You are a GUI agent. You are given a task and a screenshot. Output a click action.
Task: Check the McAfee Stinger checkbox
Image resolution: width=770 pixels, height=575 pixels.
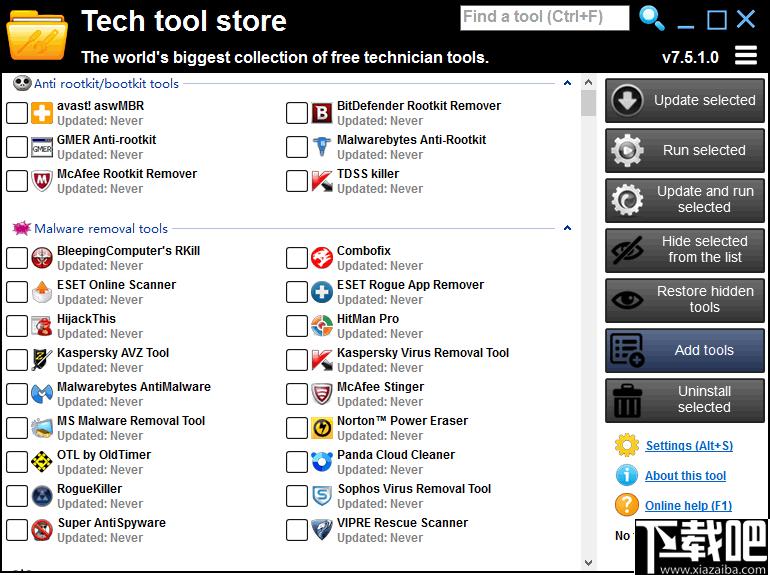(x=297, y=394)
